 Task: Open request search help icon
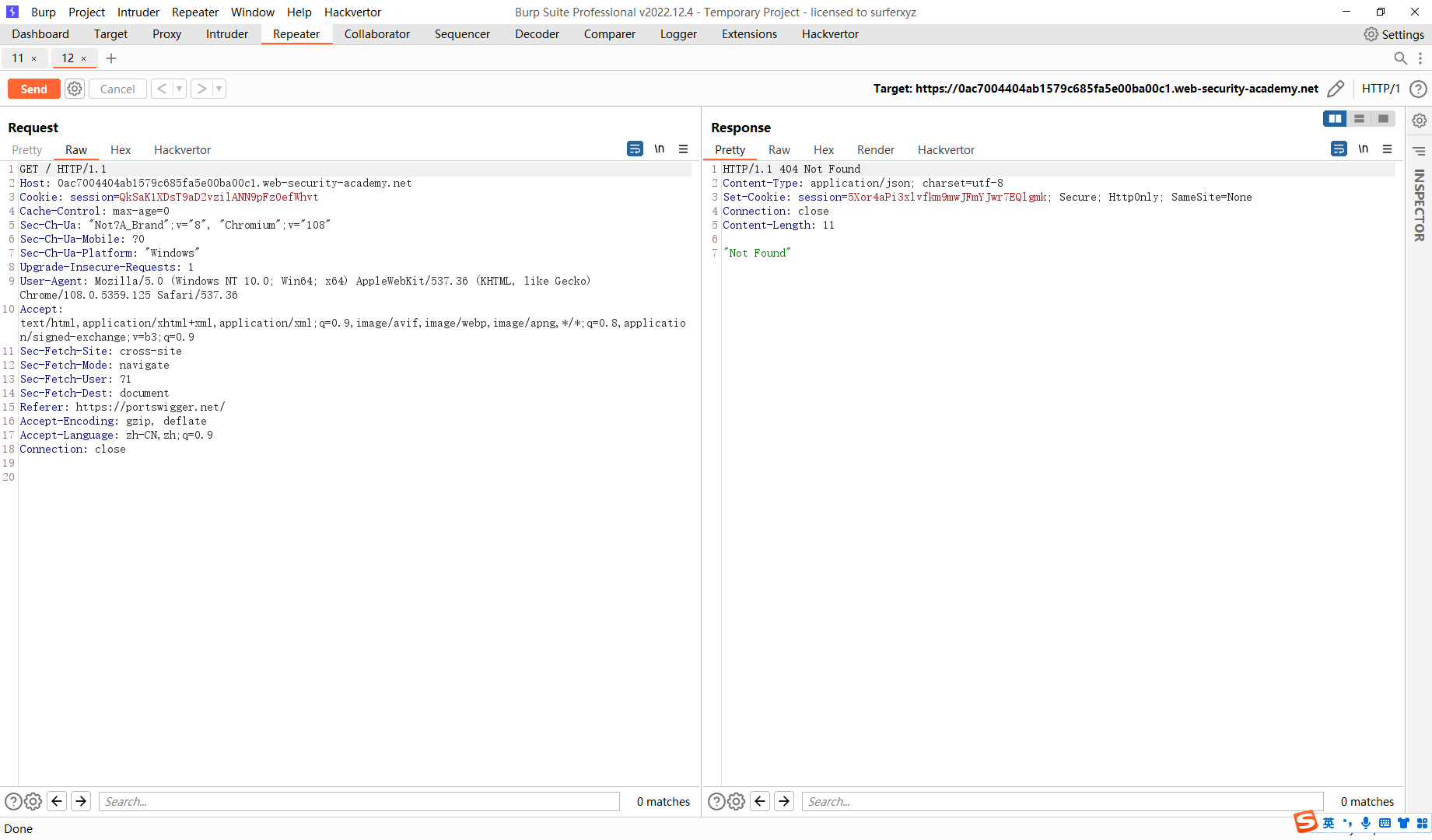[x=13, y=801]
